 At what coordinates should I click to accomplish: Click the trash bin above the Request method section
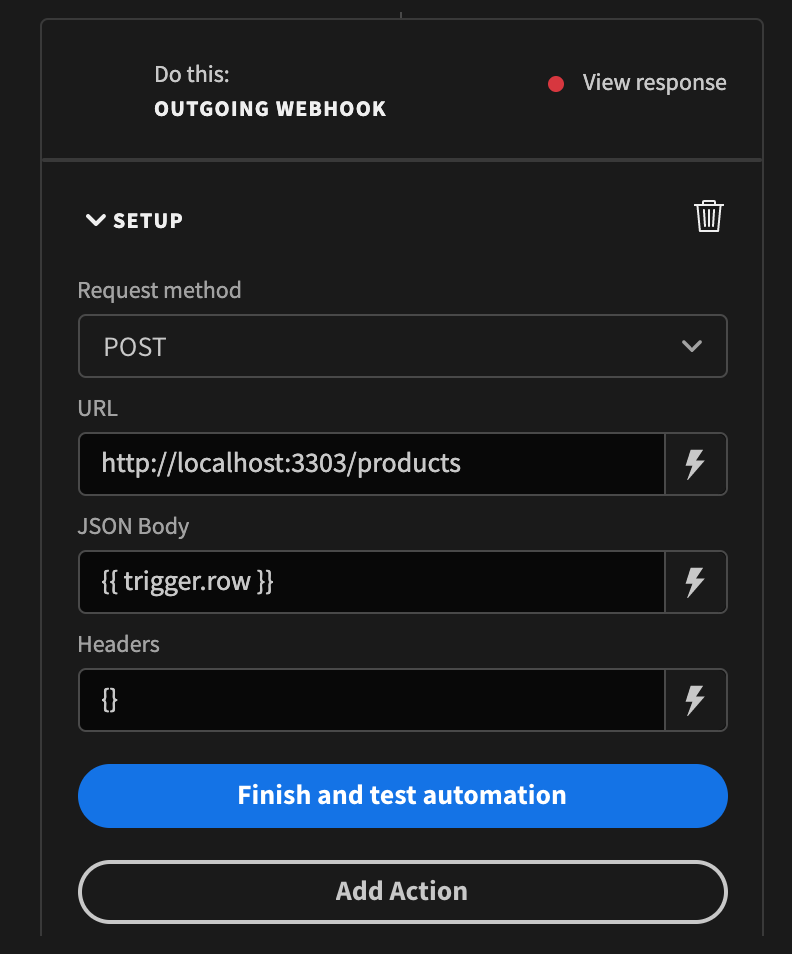click(709, 216)
